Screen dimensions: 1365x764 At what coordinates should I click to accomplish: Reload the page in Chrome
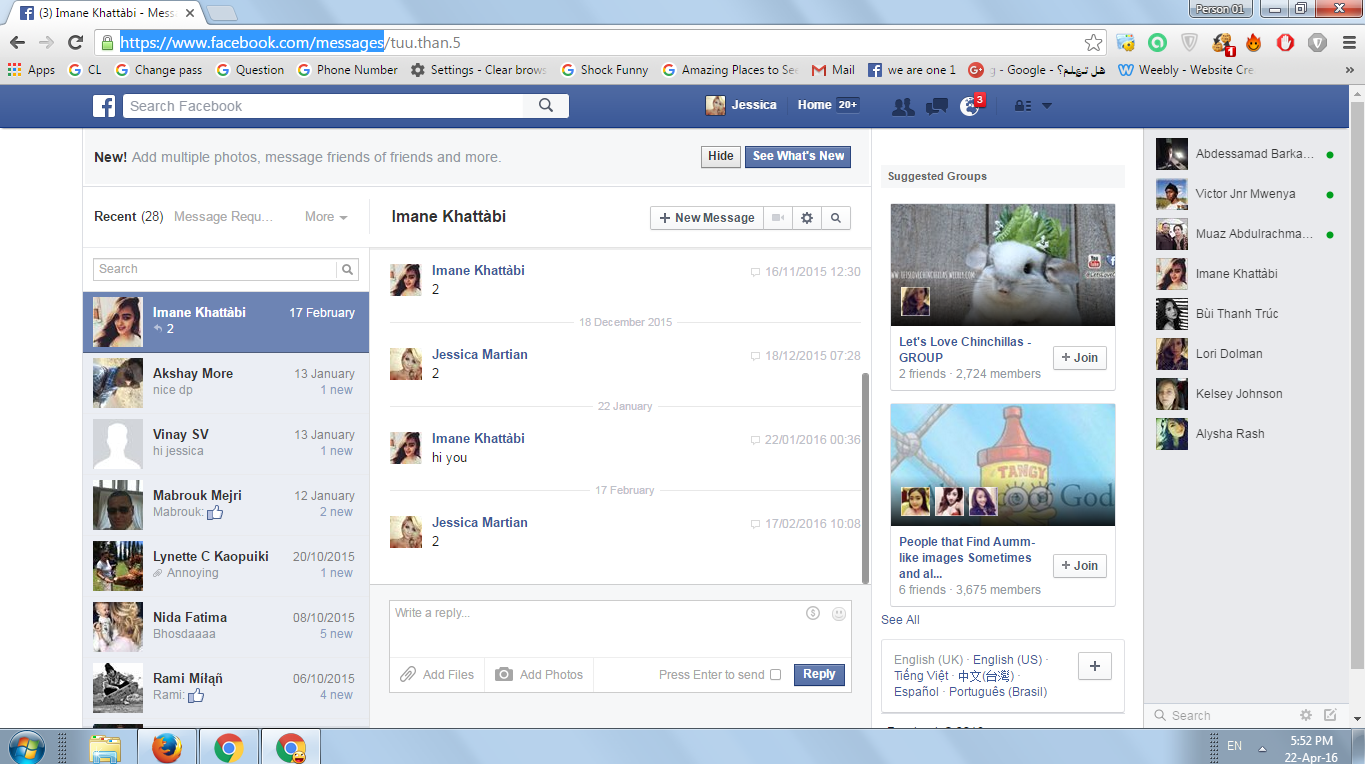(x=75, y=43)
